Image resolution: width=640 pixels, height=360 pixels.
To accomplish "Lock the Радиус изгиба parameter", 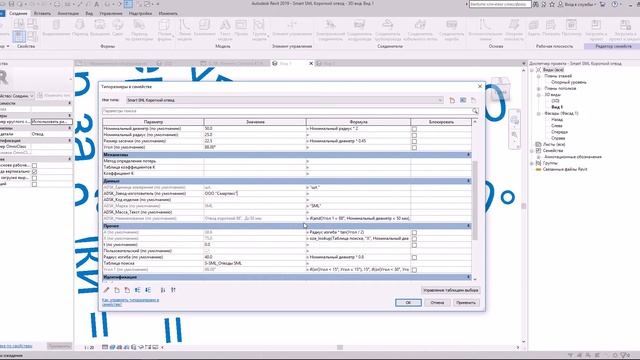I will [414, 258].
